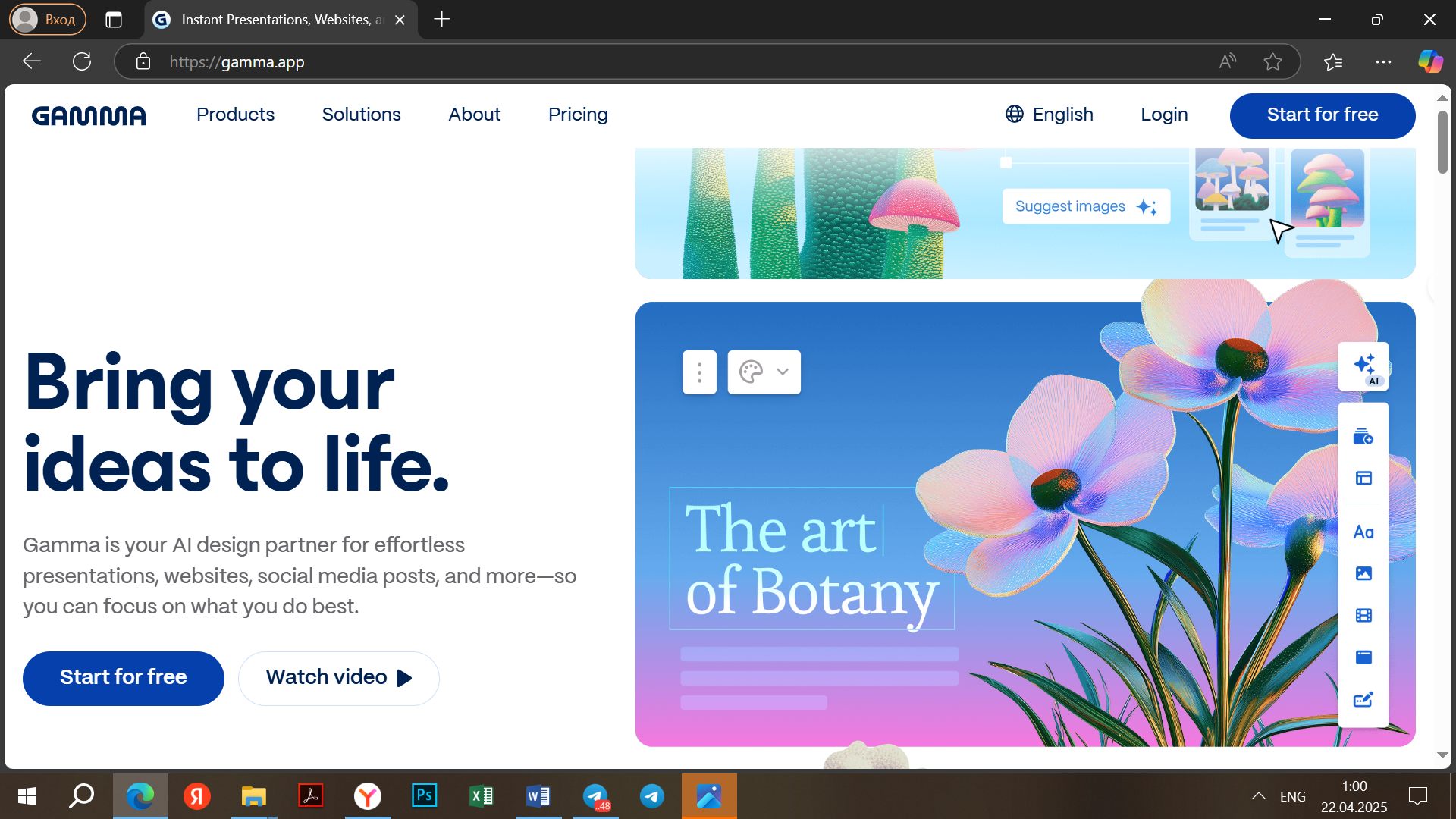The height and width of the screenshot is (819, 1456).
Task: Toggle the Read aloud icon
Action: [x=1228, y=61]
